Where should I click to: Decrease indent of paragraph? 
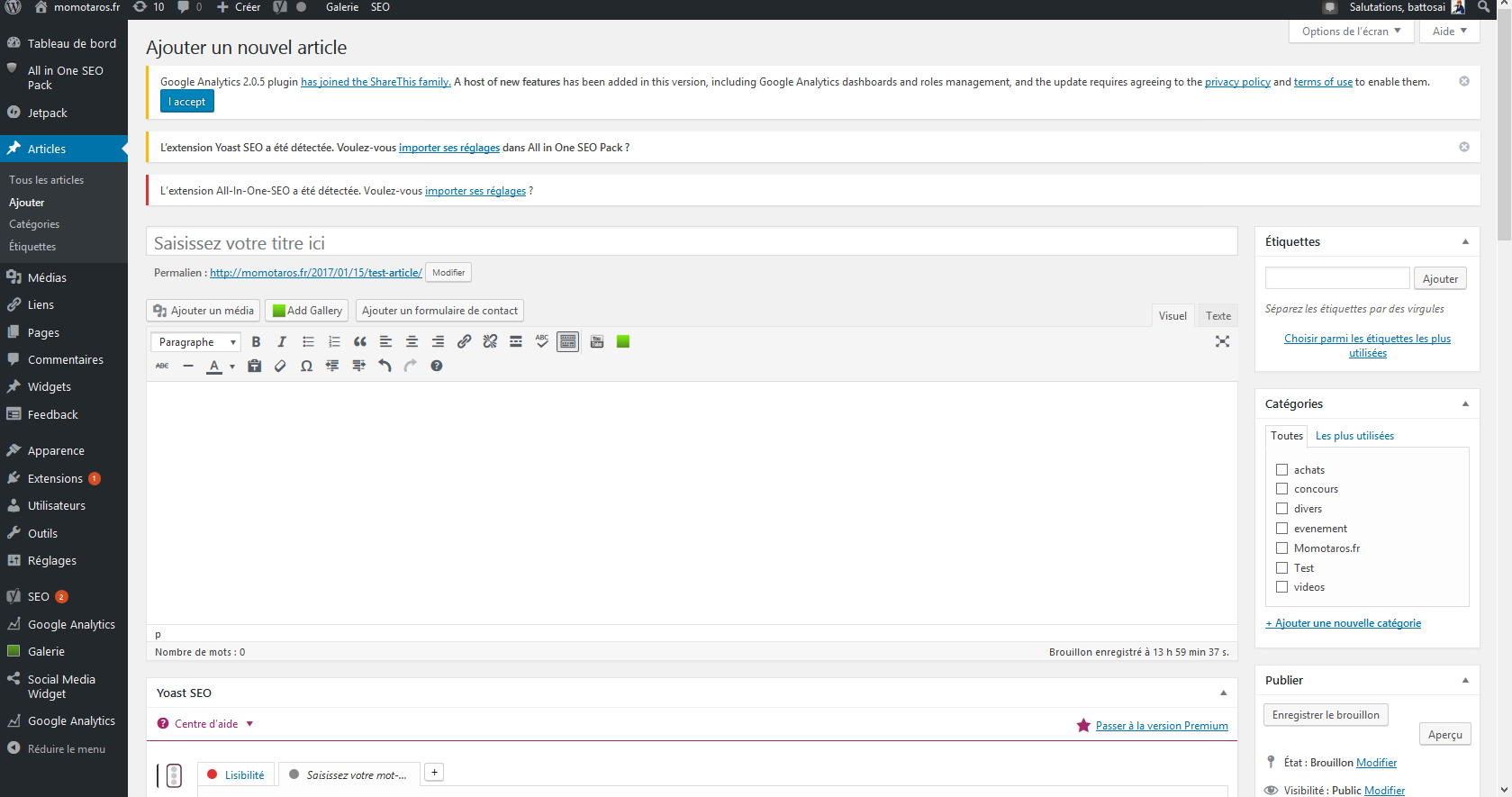pyautogui.click(x=332, y=367)
